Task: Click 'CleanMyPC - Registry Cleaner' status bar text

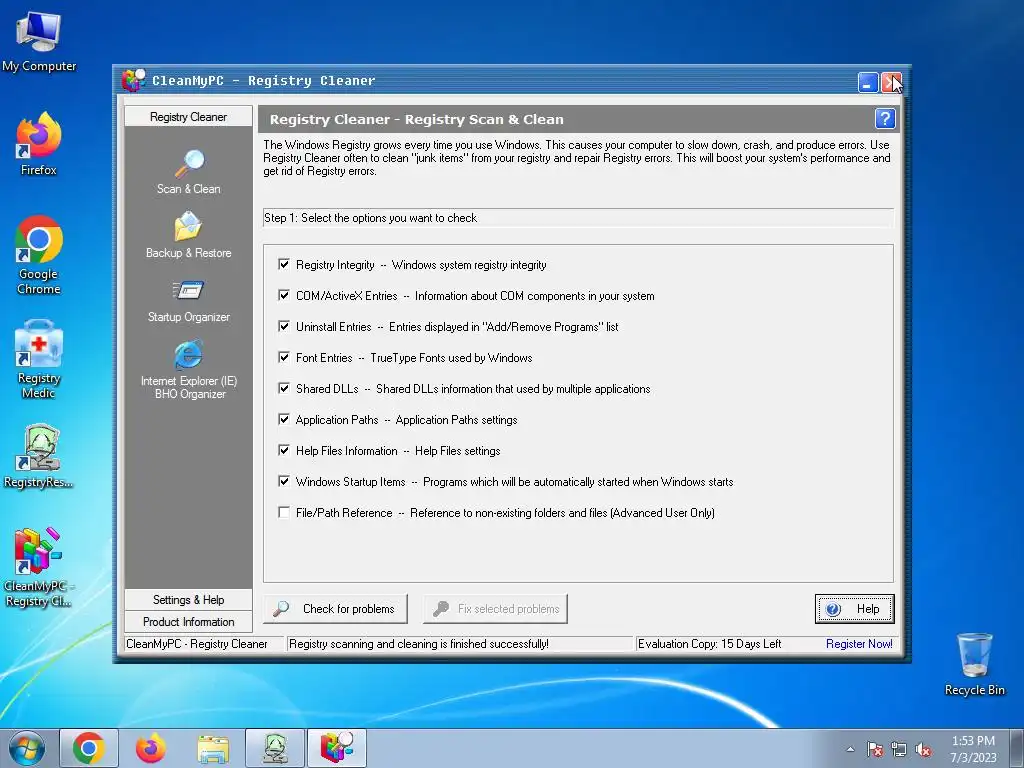Action: pyautogui.click(x=197, y=644)
